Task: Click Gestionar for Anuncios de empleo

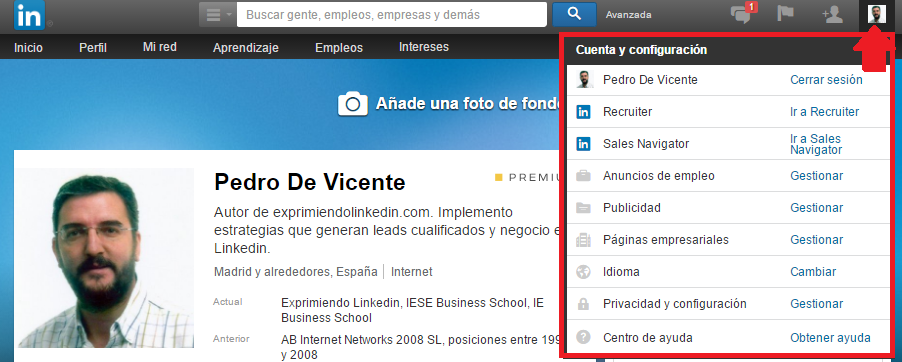Action: [x=816, y=176]
